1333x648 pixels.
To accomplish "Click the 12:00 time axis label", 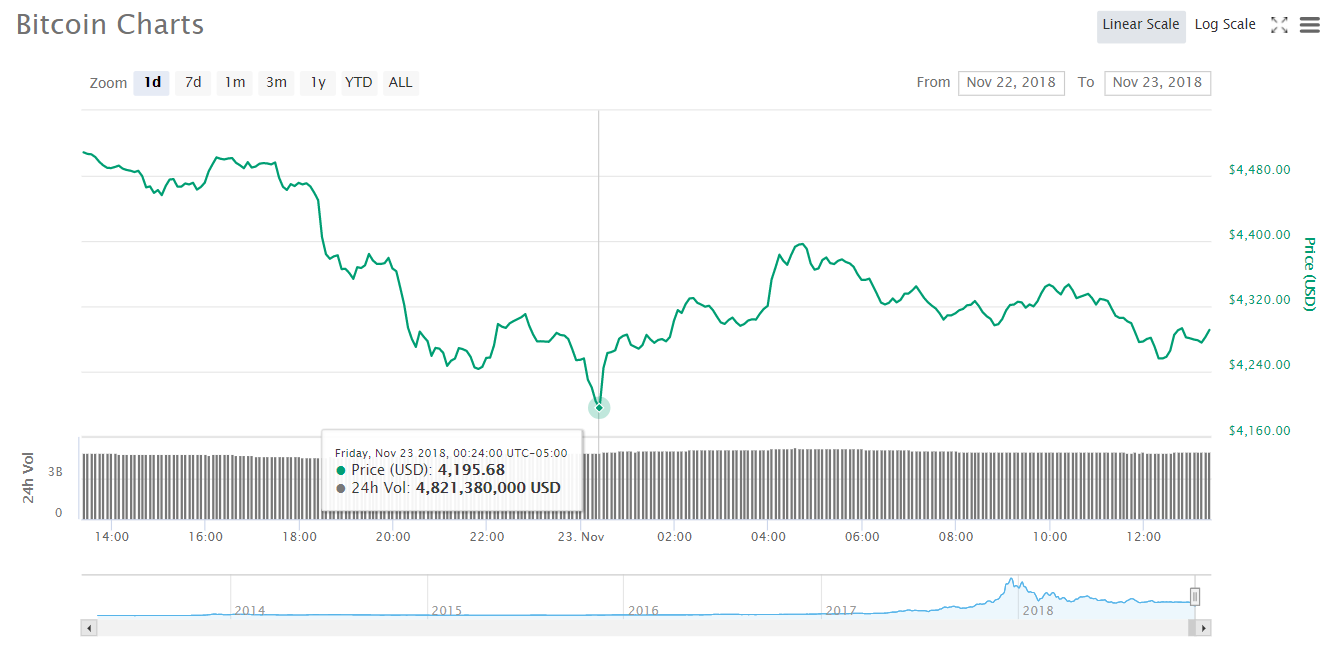I will coord(1144,537).
